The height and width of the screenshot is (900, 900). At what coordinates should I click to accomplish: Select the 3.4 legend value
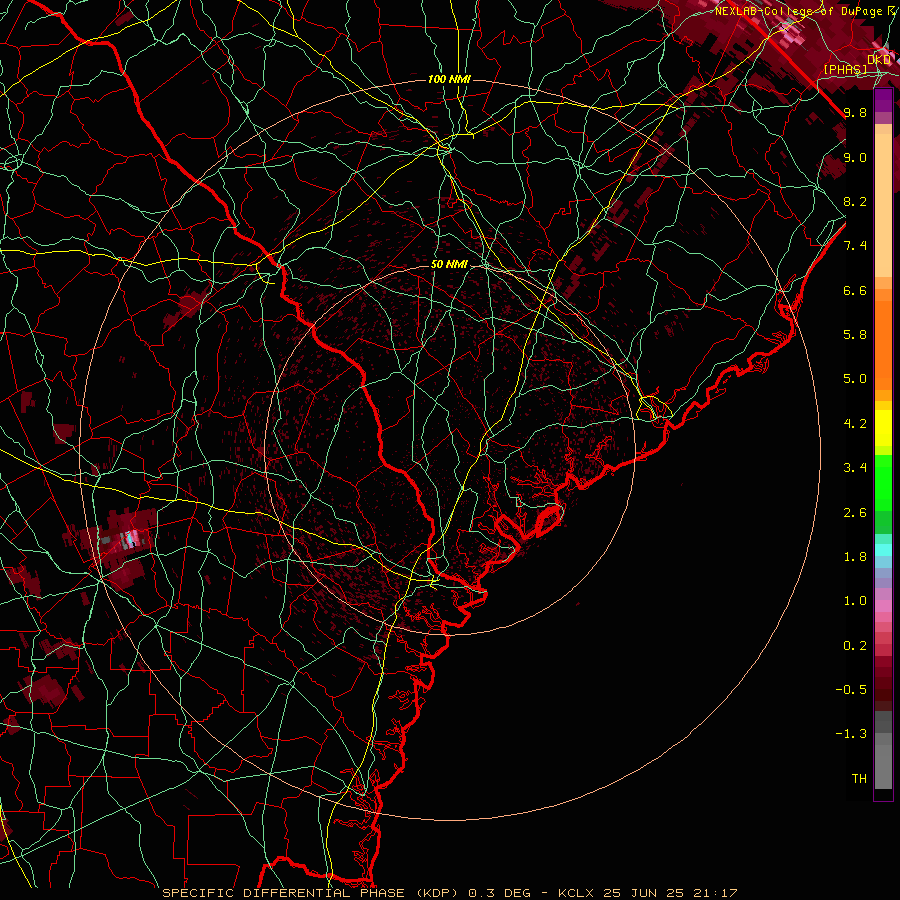tap(855, 468)
